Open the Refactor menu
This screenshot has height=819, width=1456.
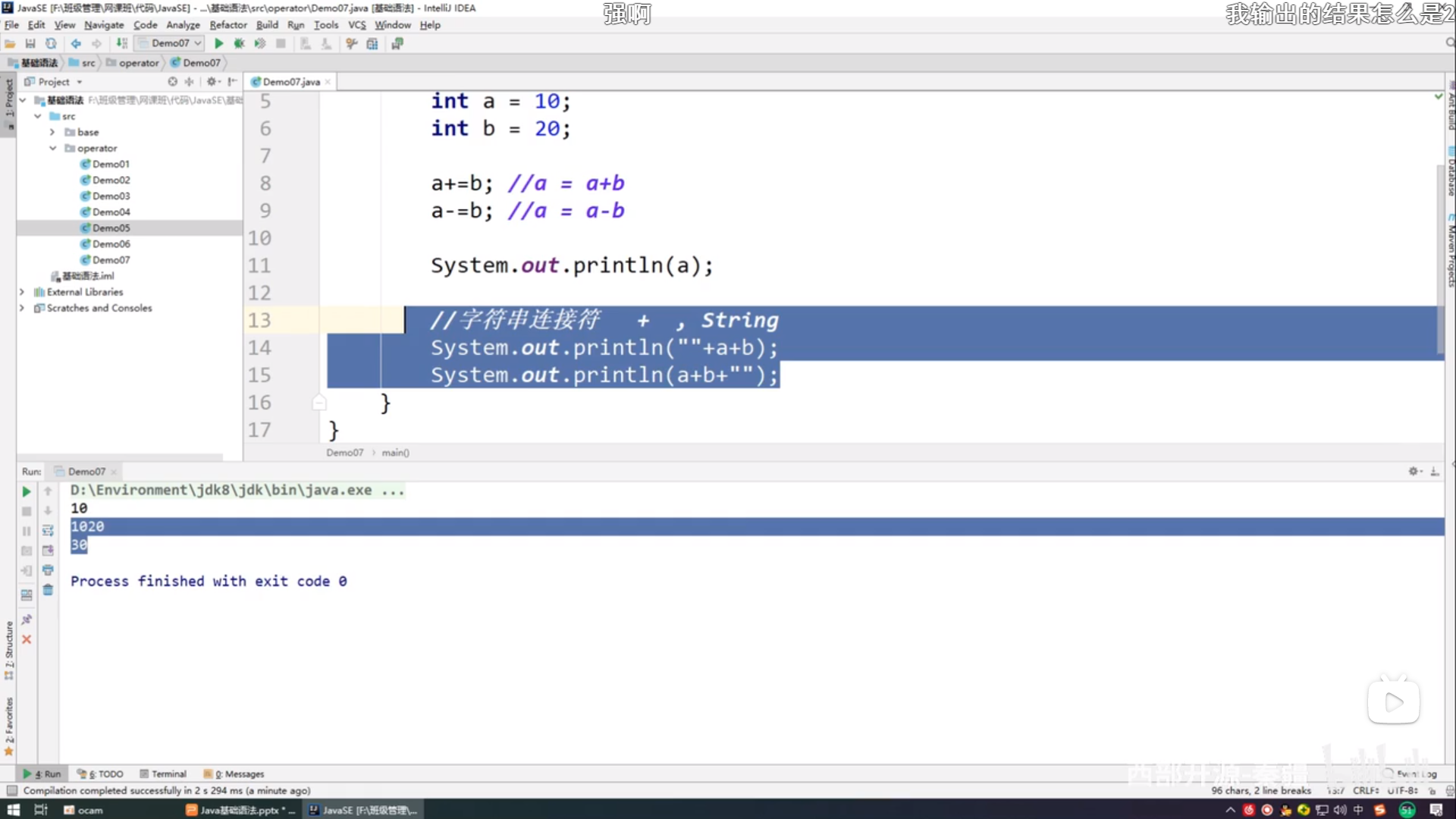(x=227, y=25)
